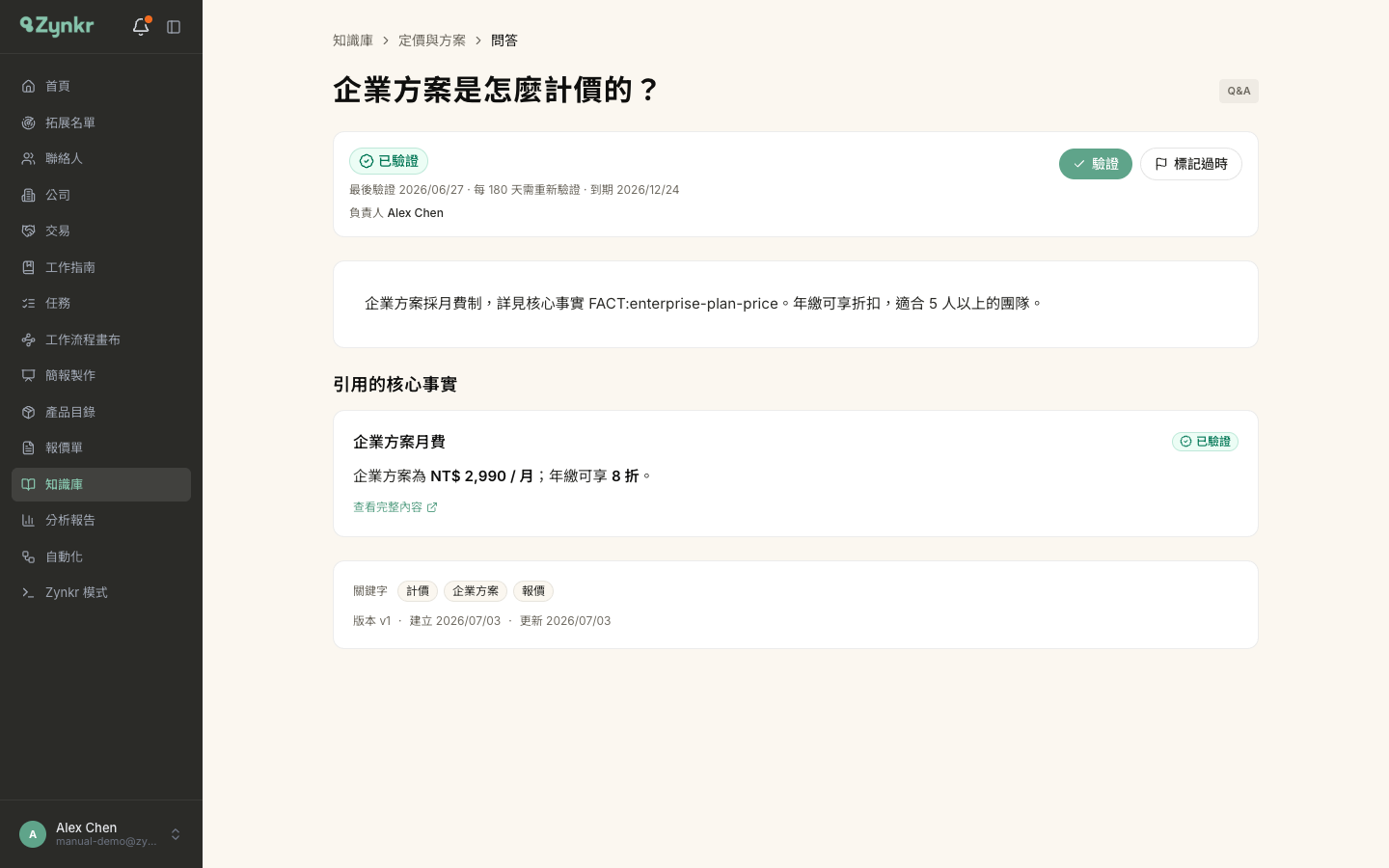This screenshot has width=1389, height=868.
Task: Click the external link icon beside 查看完整內容
Action: (432, 507)
